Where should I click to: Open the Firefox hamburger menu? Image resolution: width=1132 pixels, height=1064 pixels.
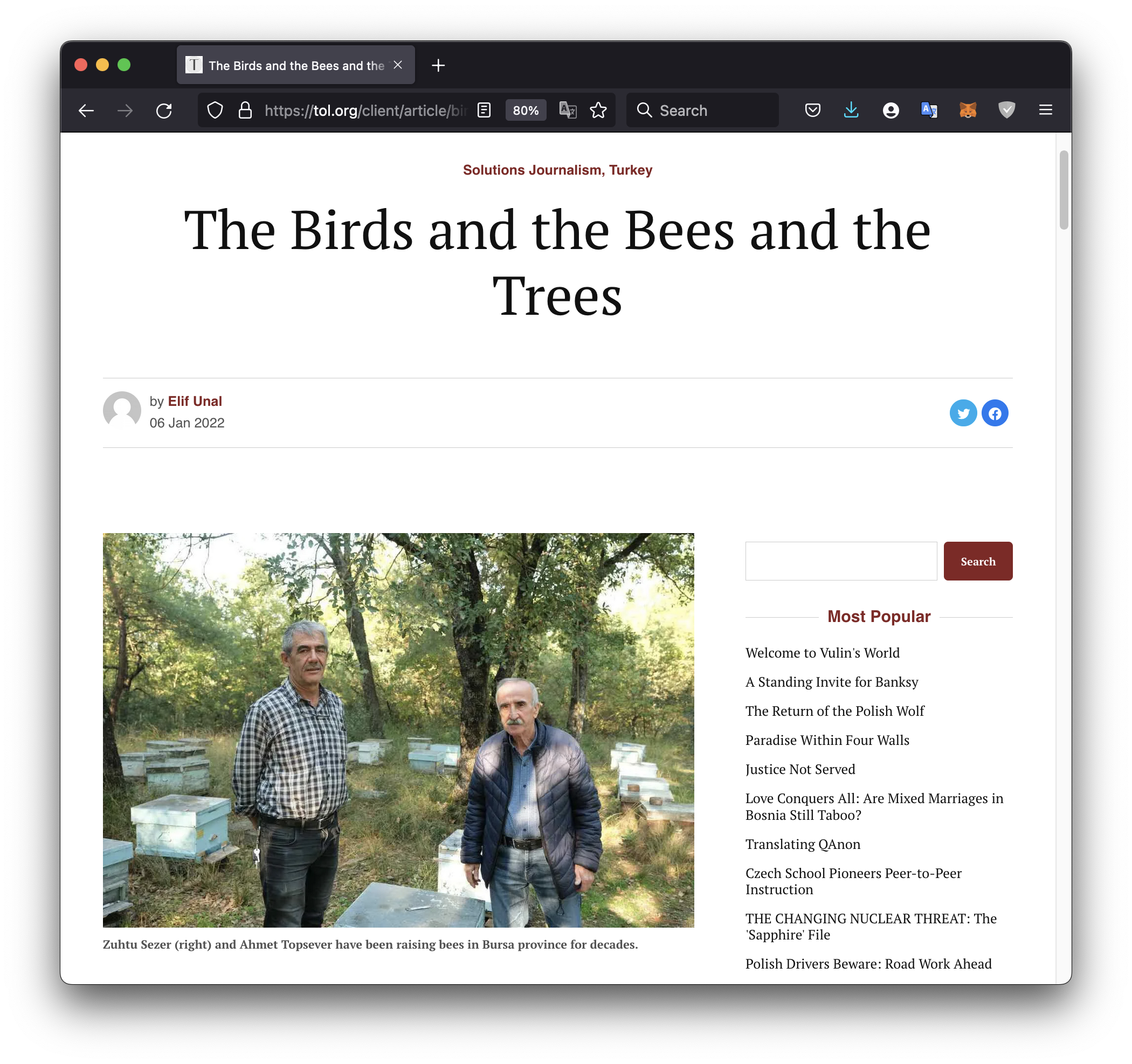(1045, 110)
